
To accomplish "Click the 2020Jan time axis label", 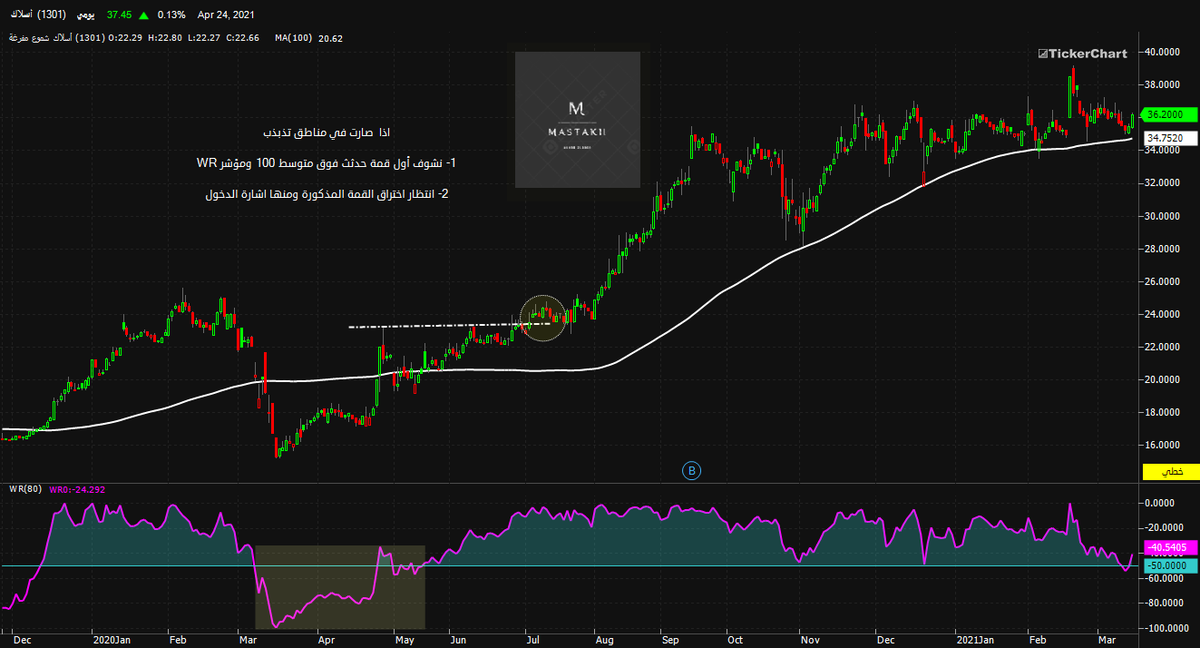I will (x=111, y=638).
